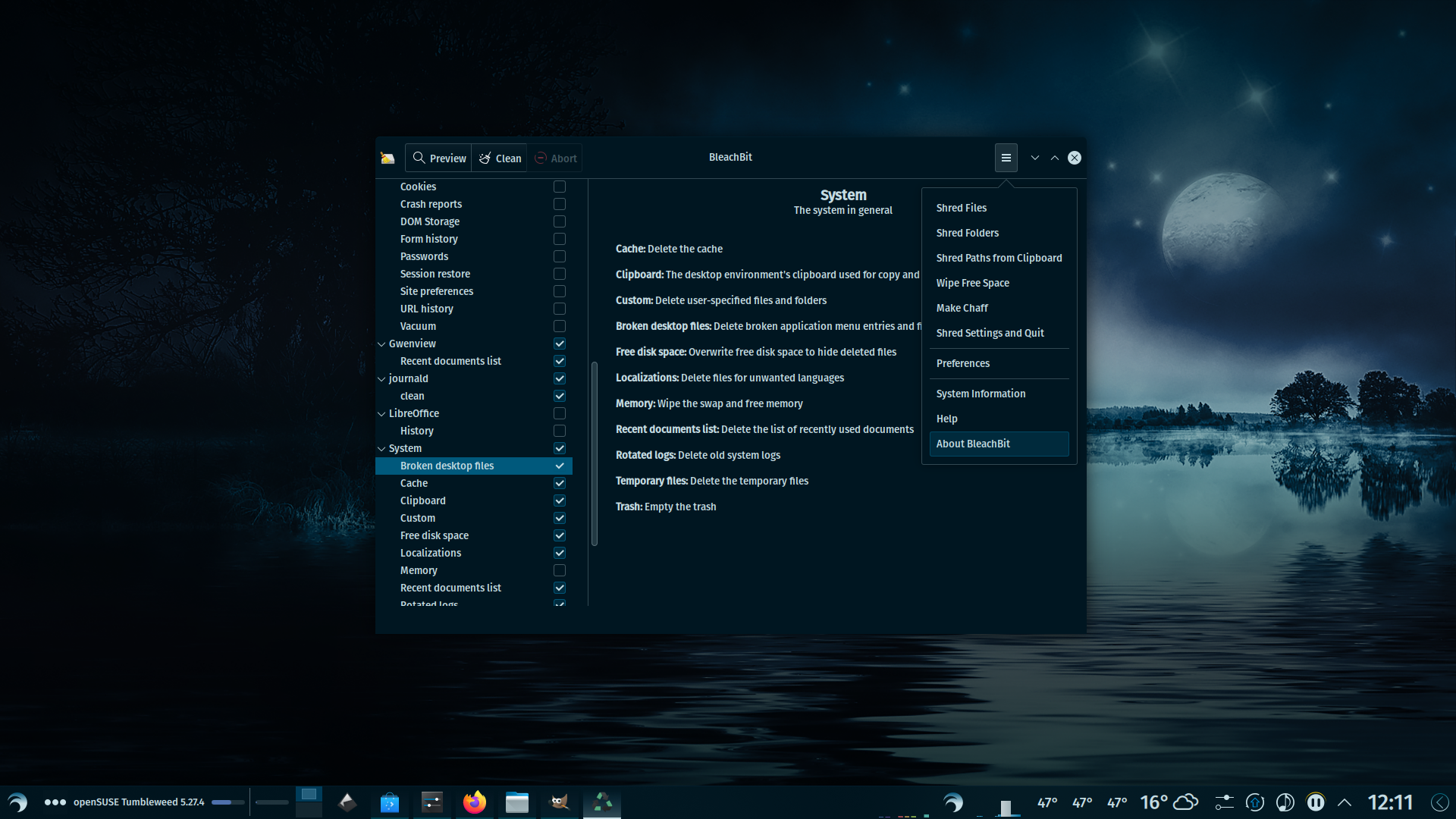
Task: Launch GIMP from the taskbar
Action: point(560,802)
